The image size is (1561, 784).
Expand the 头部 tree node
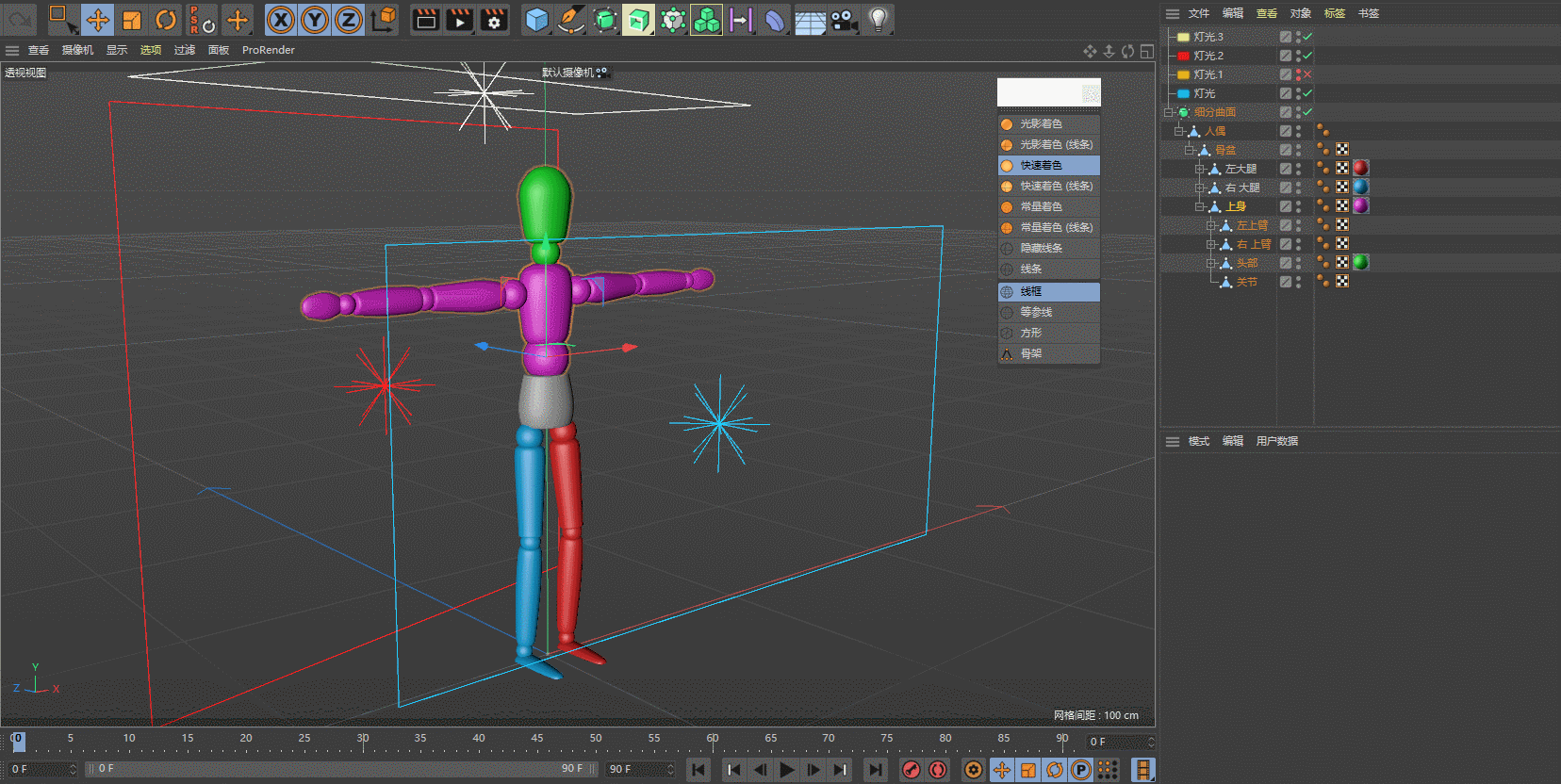[x=1211, y=263]
